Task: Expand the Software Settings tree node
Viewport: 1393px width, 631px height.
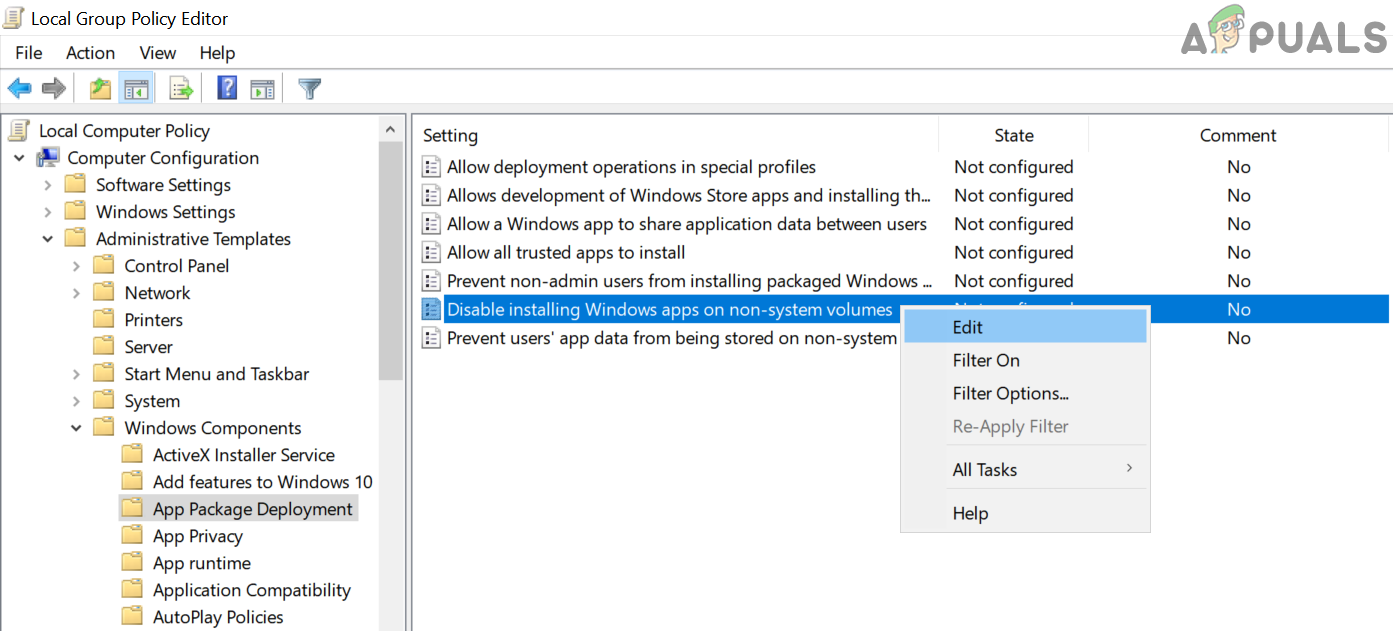Action: coord(48,185)
